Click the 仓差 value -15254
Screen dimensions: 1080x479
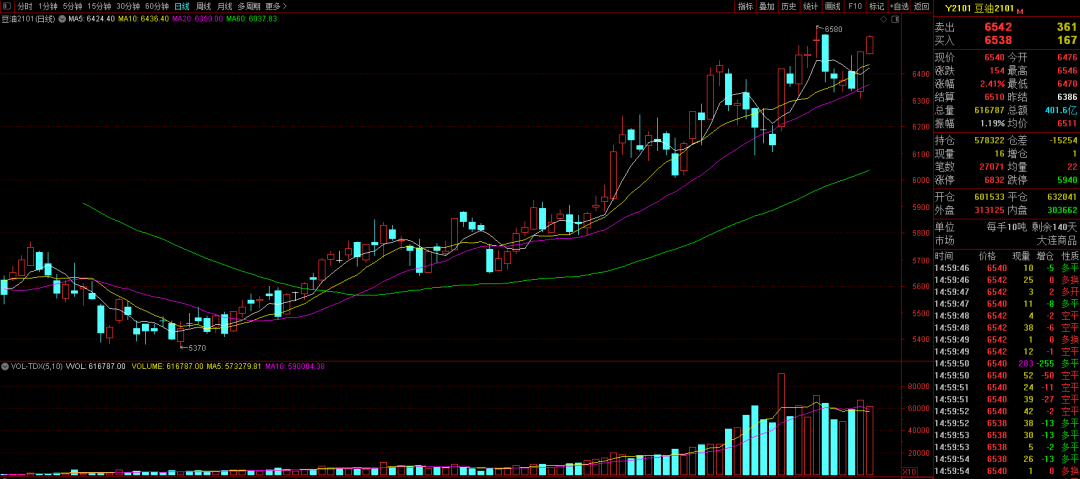point(1061,141)
